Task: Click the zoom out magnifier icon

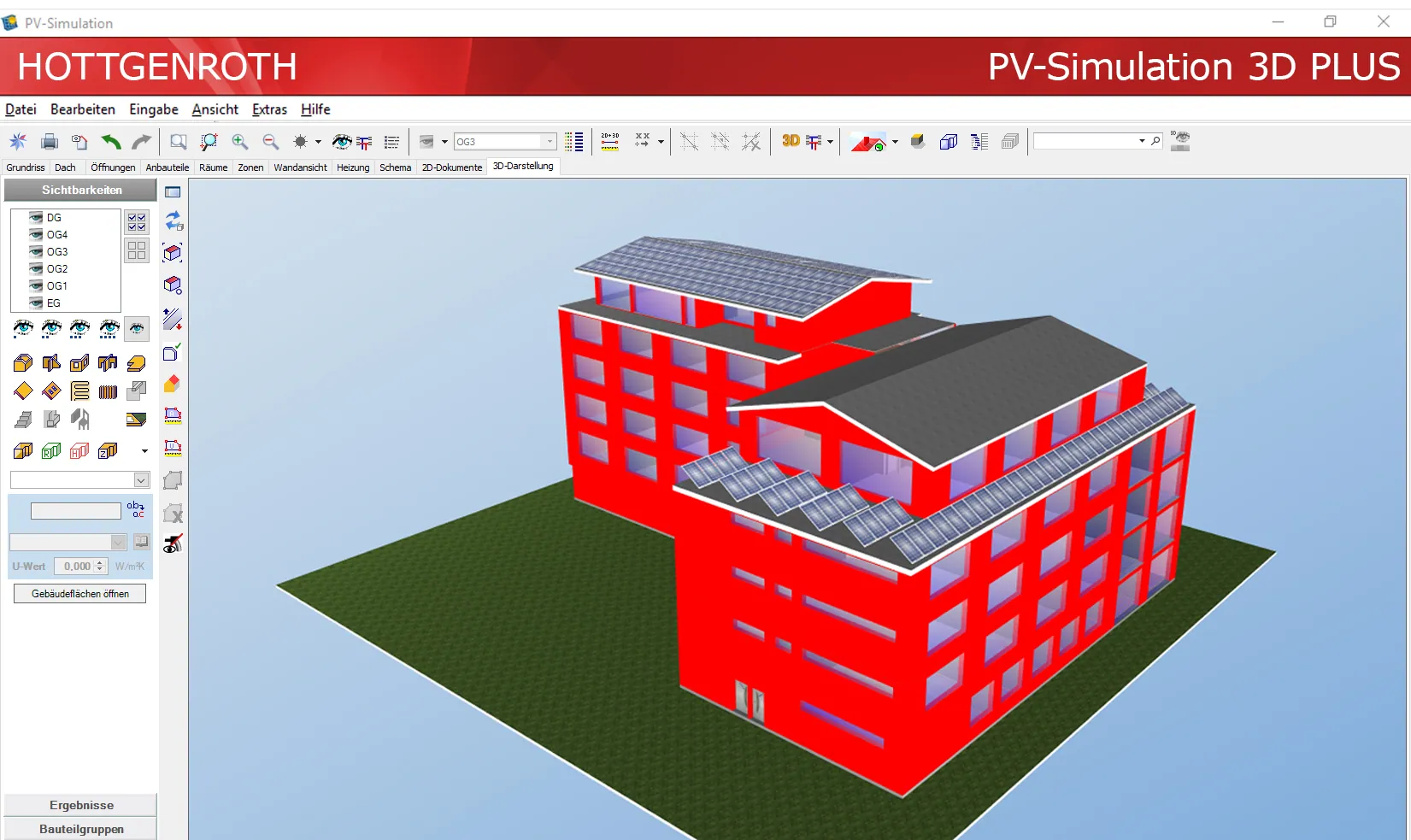Action: (x=270, y=142)
